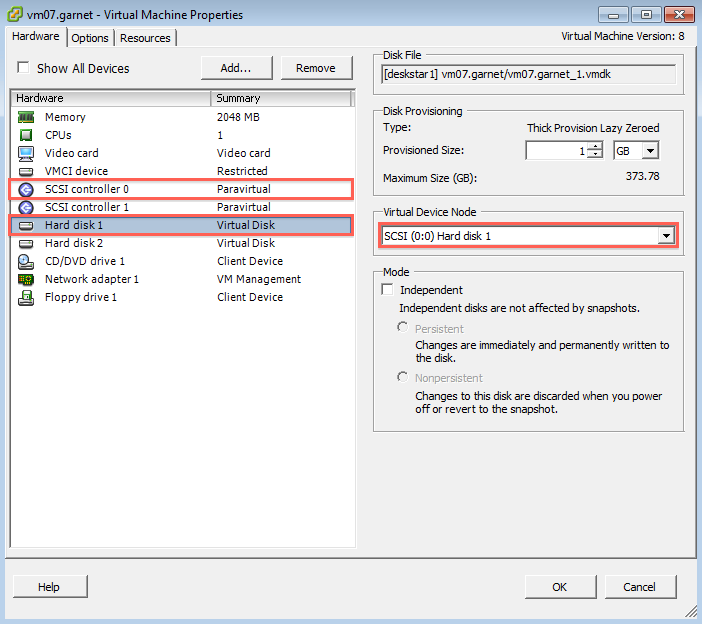The image size is (702, 624).
Task: Click the Help button
Action: (49, 586)
